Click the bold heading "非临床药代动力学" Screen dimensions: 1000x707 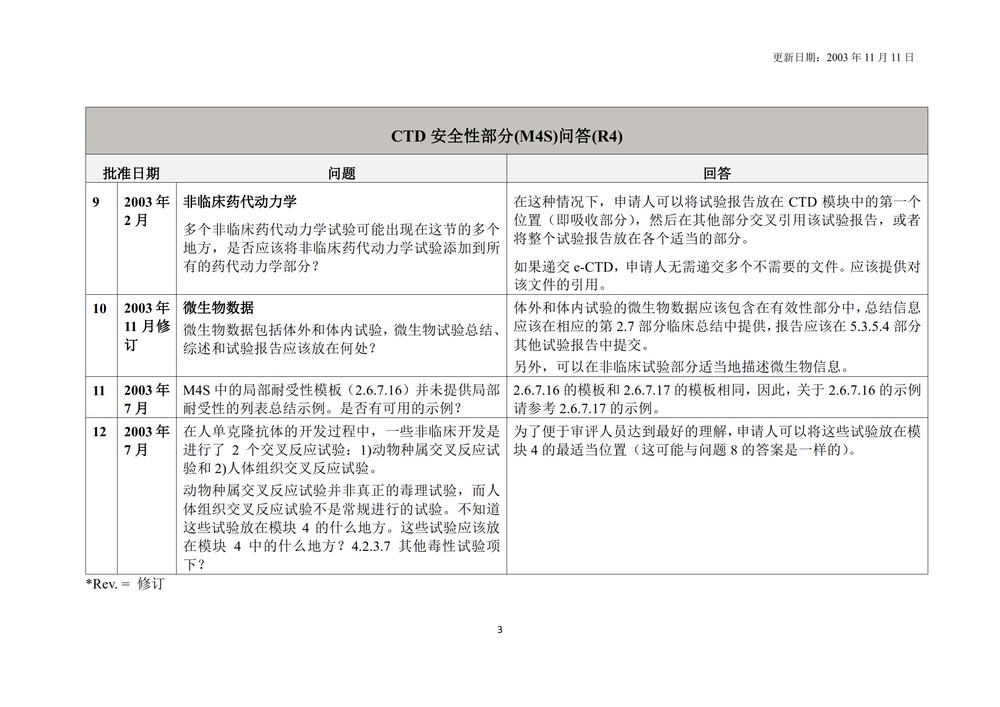click(x=240, y=201)
